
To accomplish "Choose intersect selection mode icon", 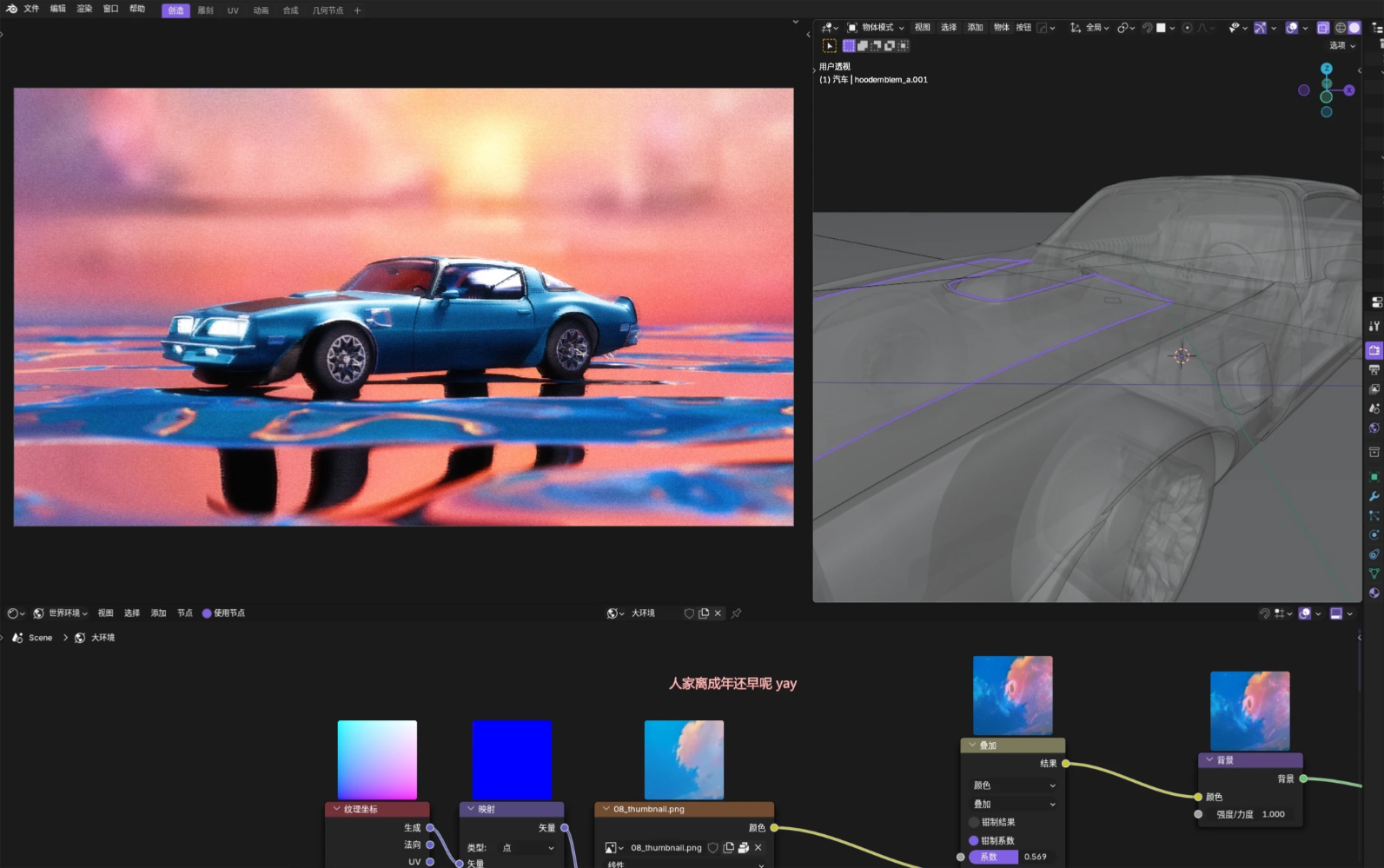I will 903,46.
